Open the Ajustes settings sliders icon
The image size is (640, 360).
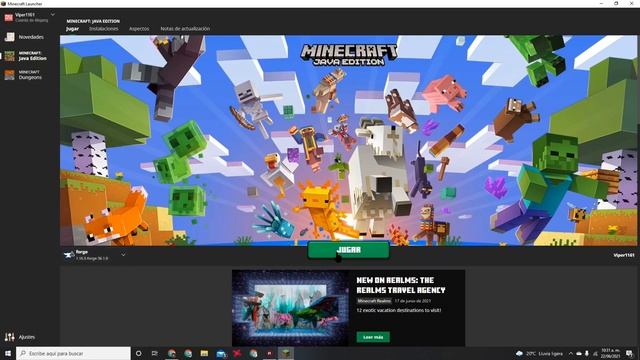pyautogui.click(x=9, y=337)
